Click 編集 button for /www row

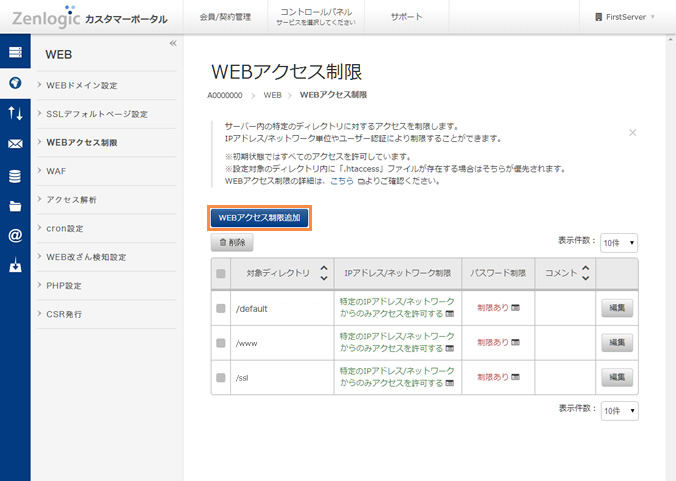pyautogui.click(x=617, y=343)
